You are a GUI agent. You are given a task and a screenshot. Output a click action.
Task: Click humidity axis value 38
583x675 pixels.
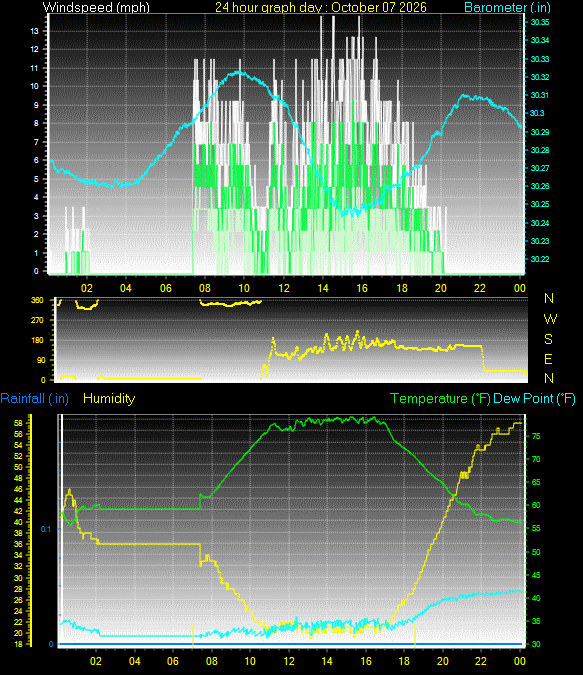tap(18, 533)
